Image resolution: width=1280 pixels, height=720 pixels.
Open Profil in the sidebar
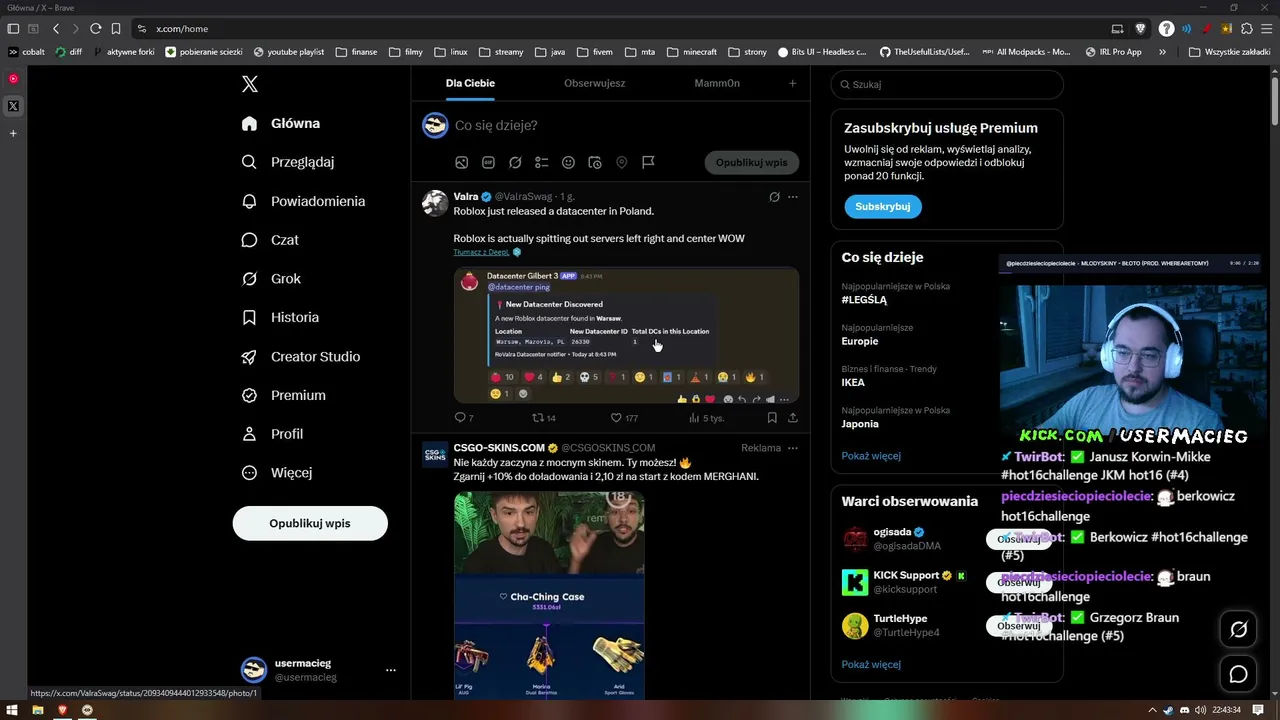click(x=272, y=434)
